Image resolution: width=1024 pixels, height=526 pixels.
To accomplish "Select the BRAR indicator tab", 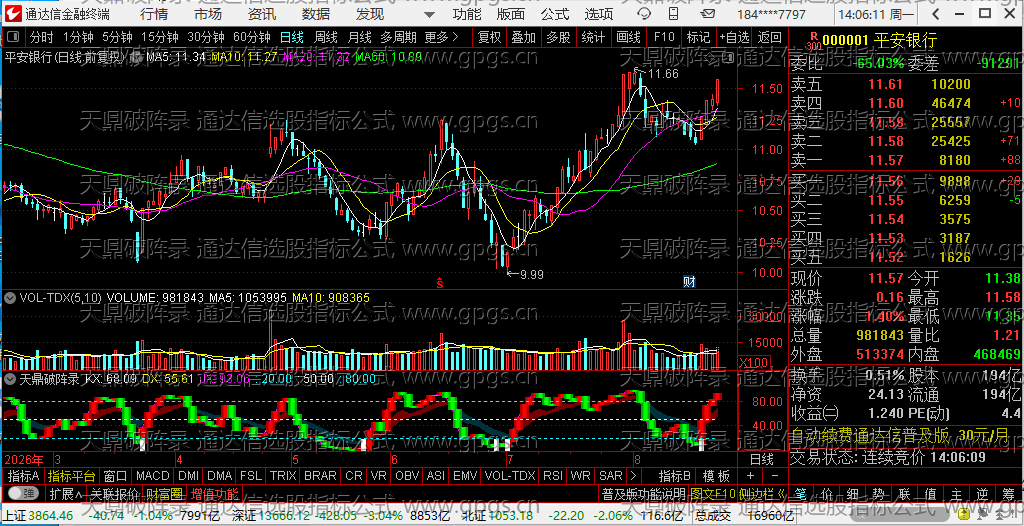I will [x=320, y=476].
